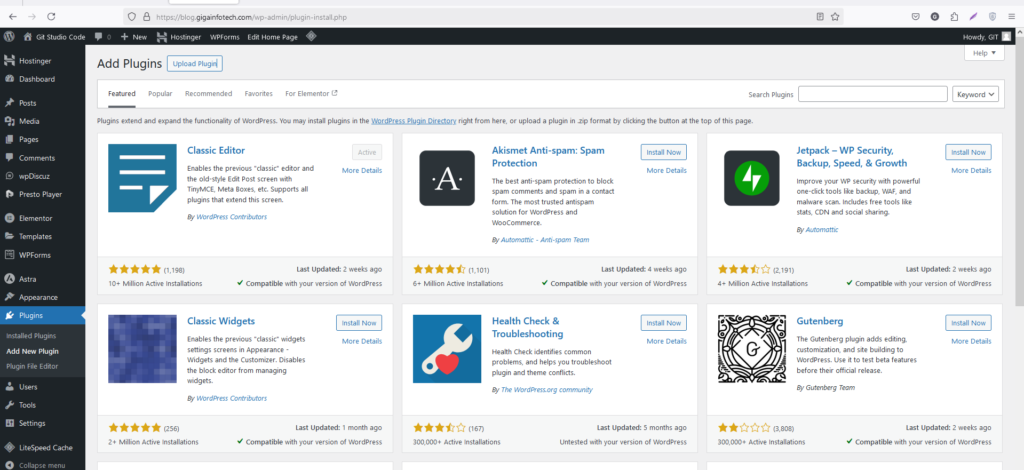The height and width of the screenshot is (470, 1024).
Task: Reload the page with the refresh icon
Action: [52, 16]
